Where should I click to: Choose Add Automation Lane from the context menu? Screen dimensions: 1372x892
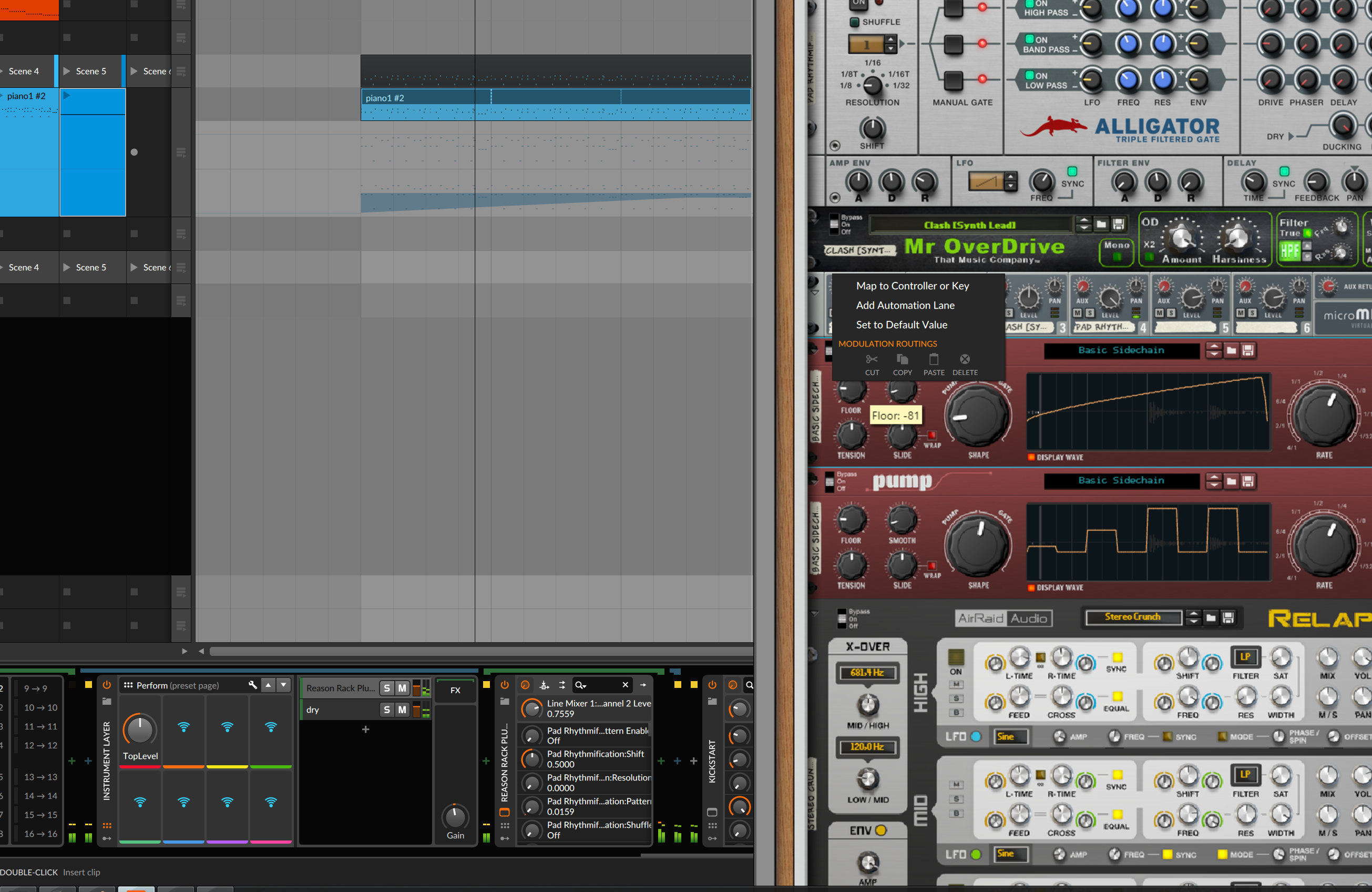coord(905,306)
